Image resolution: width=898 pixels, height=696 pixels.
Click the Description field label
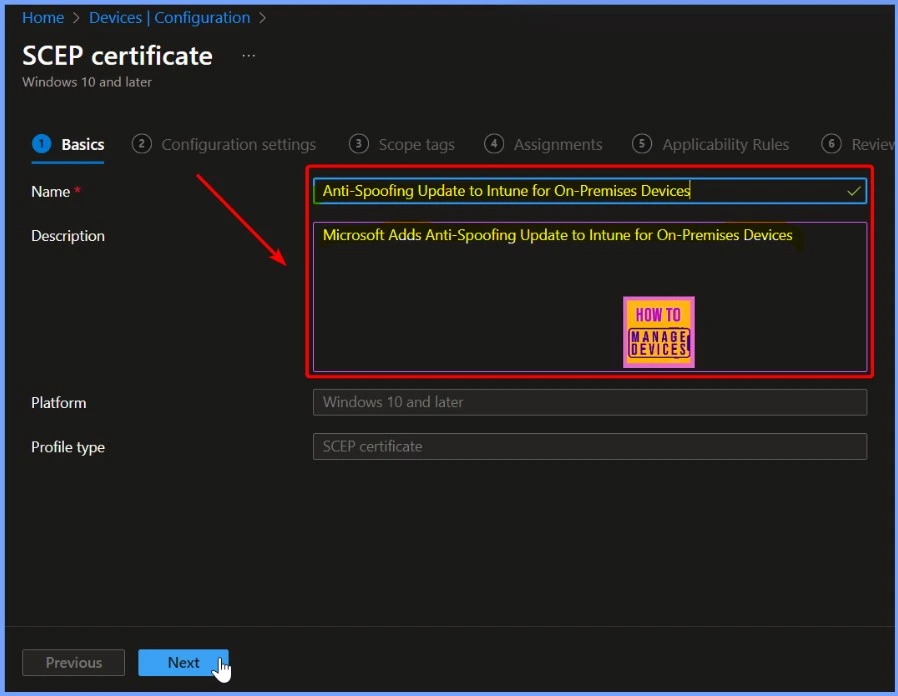click(68, 236)
